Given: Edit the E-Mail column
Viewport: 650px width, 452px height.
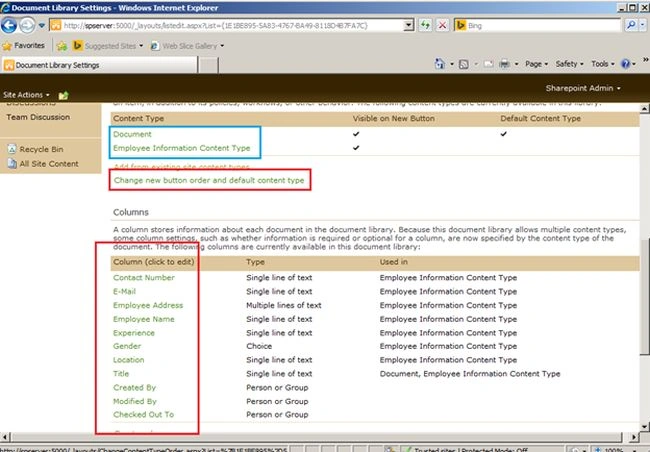Looking at the screenshot, I should (124, 292).
